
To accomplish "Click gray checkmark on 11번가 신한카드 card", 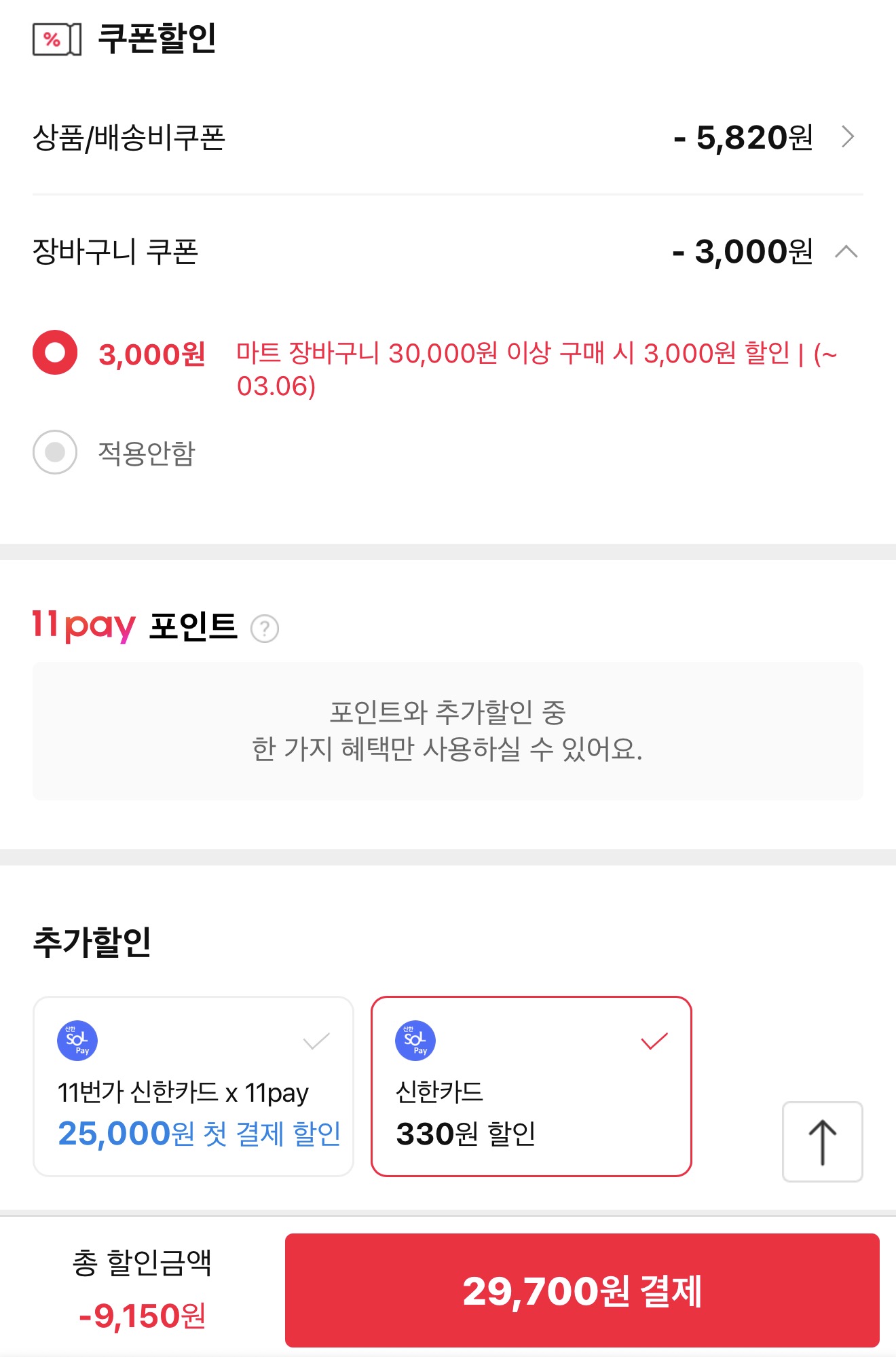I will pos(316,1041).
